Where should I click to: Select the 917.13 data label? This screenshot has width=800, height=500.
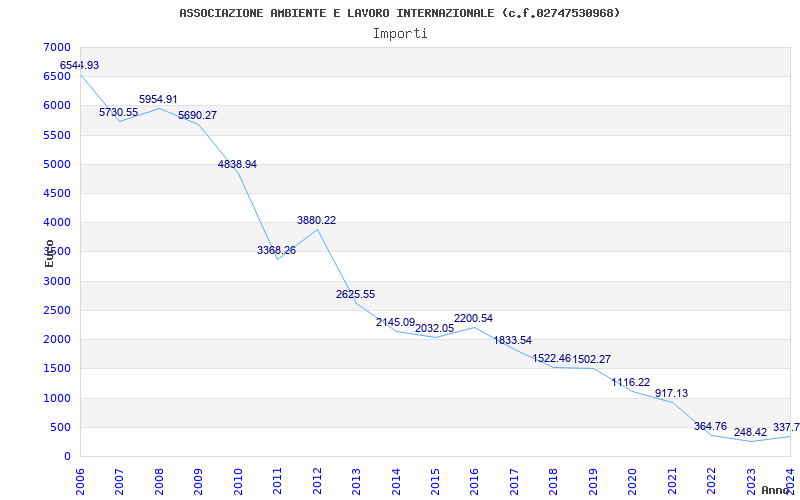671,393
